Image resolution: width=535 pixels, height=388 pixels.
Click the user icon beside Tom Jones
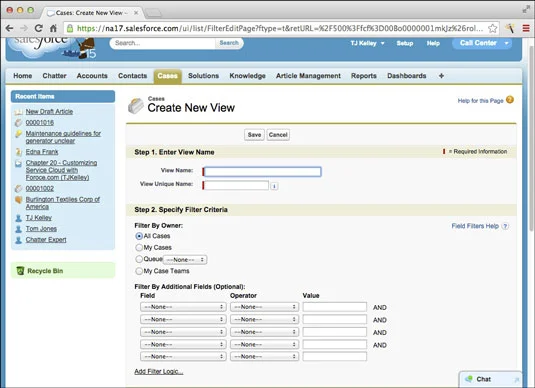18,229
